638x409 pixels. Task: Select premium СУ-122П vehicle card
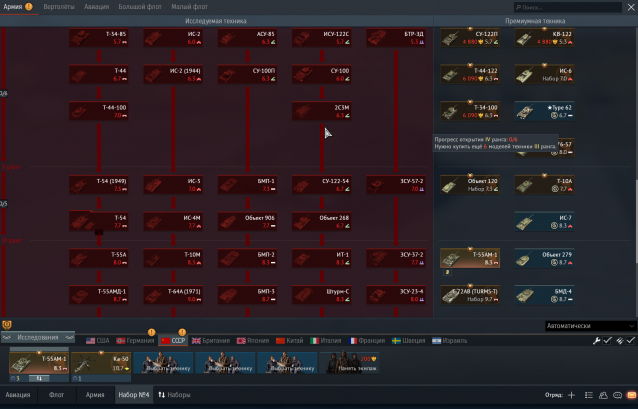click(x=470, y=37)
